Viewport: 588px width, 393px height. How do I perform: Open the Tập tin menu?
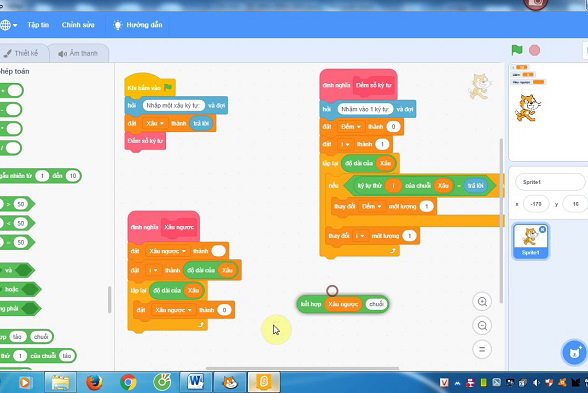[x=38, y=25]
